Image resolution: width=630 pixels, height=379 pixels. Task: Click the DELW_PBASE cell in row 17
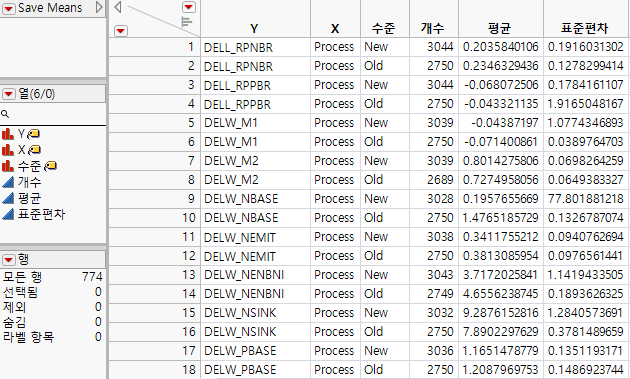[255, 350]
